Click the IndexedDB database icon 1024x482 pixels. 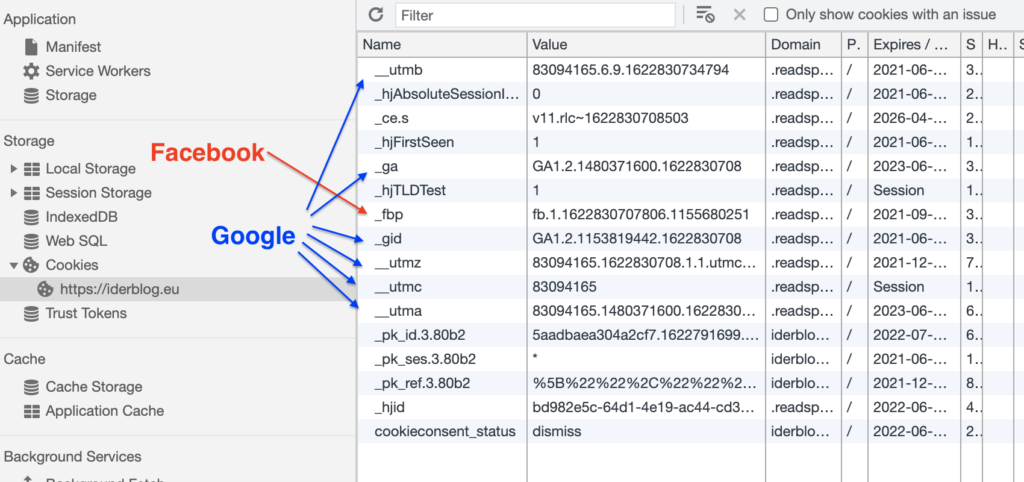(31, 217)
